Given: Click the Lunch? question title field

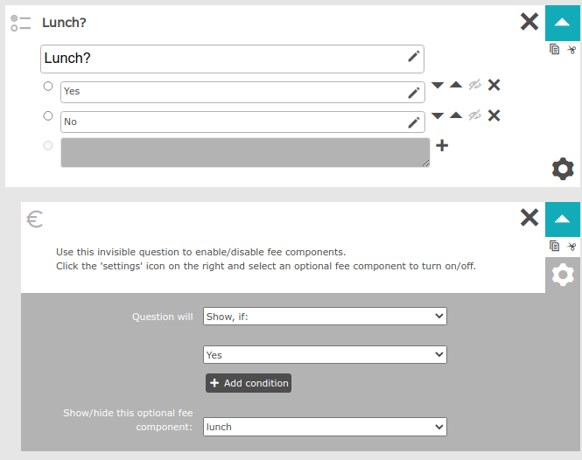Looking at the screenshot, I should (232, 59).
